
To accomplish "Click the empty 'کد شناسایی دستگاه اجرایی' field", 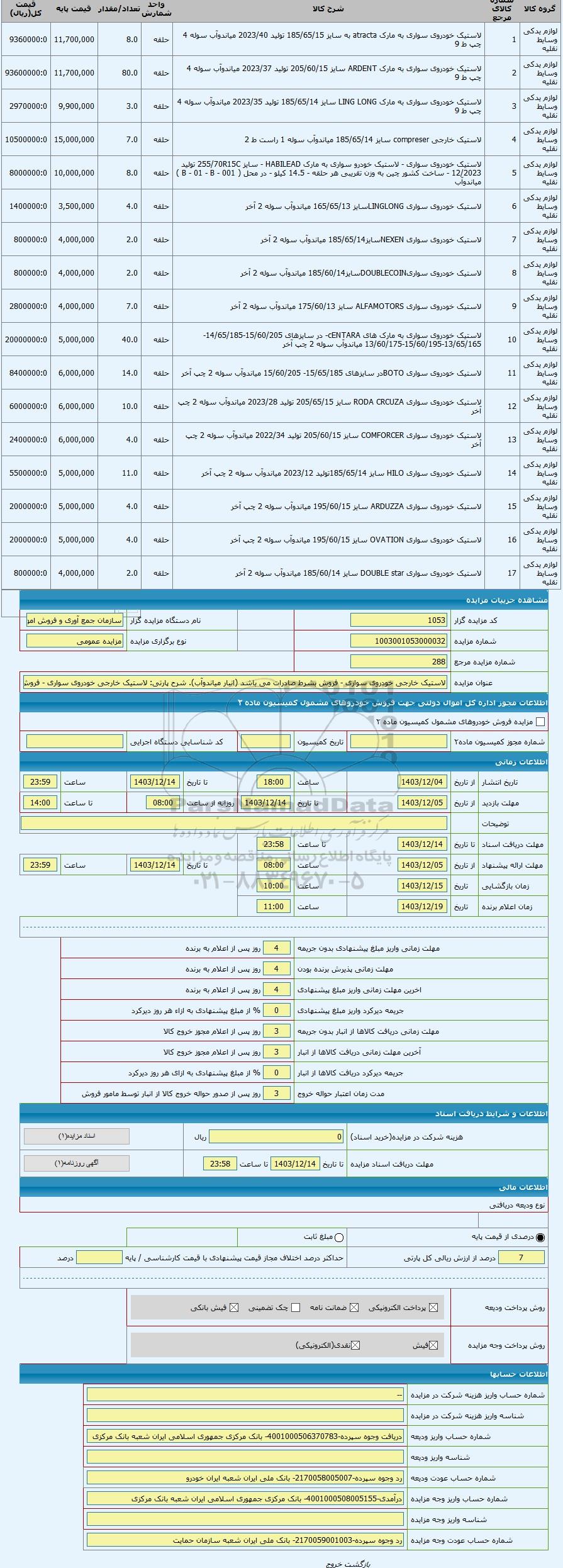I will 75,741.
